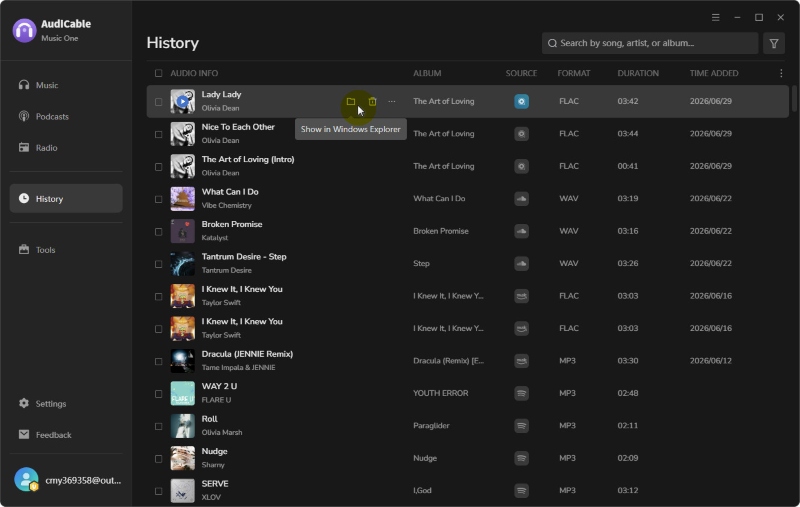Image resolution: width=800 pixels, height=507 pixels.
Task: Click Spotify source icon for Roll
Action: (521, 426)
